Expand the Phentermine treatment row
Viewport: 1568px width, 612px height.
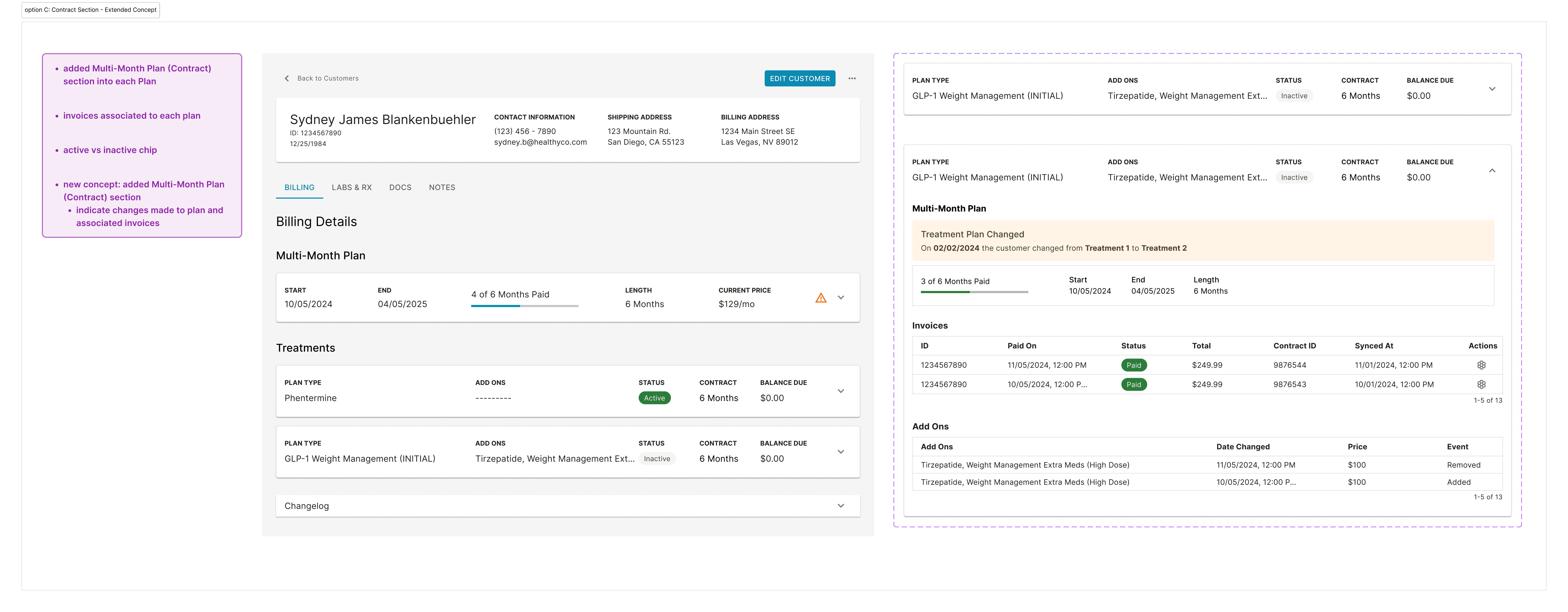click(841, 391)
